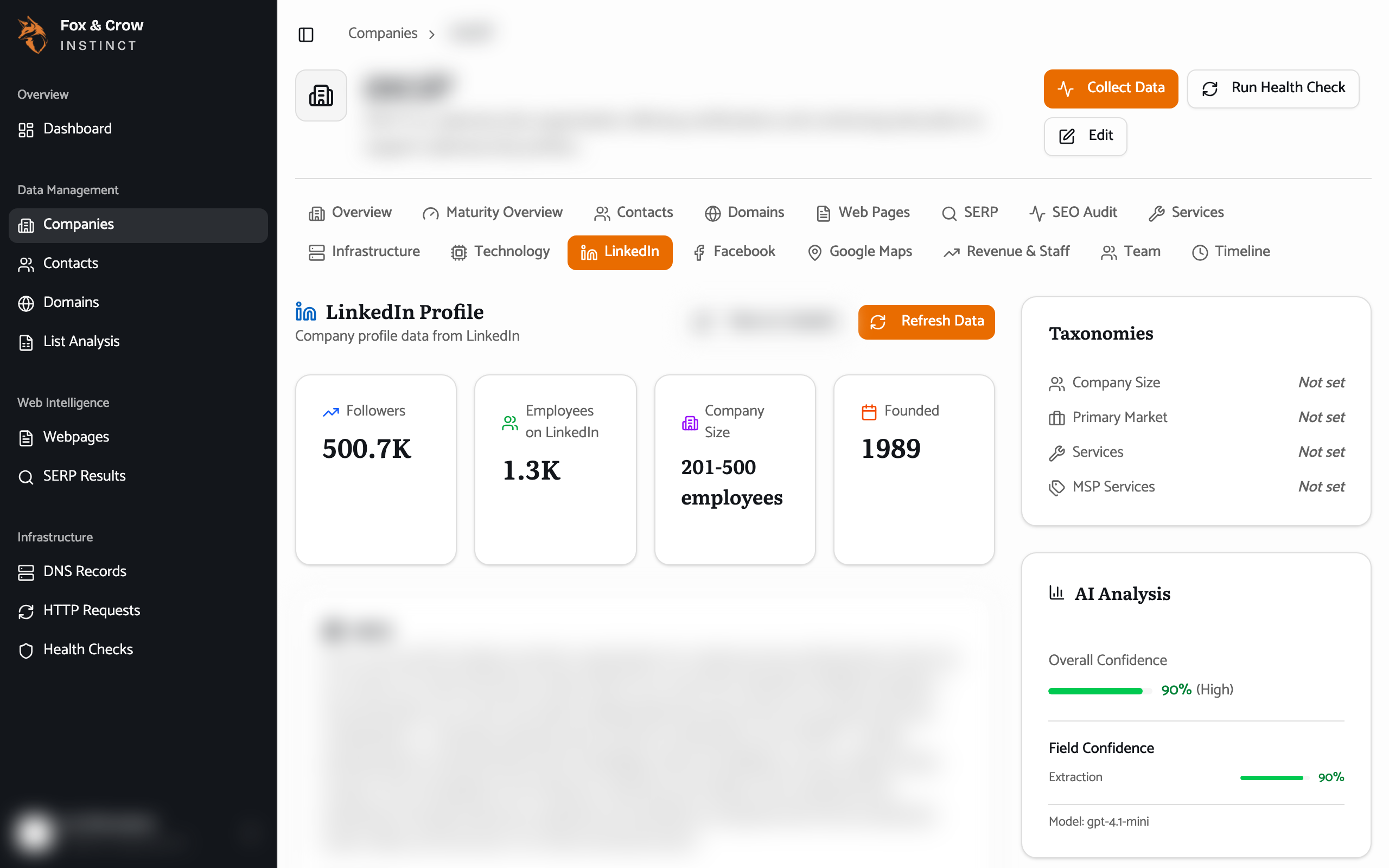
Task: Click Extraction confidence progress bar
Action: tap(1274, 778)
